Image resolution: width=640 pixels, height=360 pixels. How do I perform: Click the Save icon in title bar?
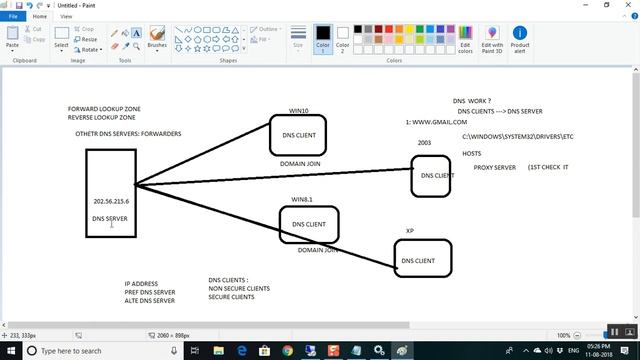(19, 5)
